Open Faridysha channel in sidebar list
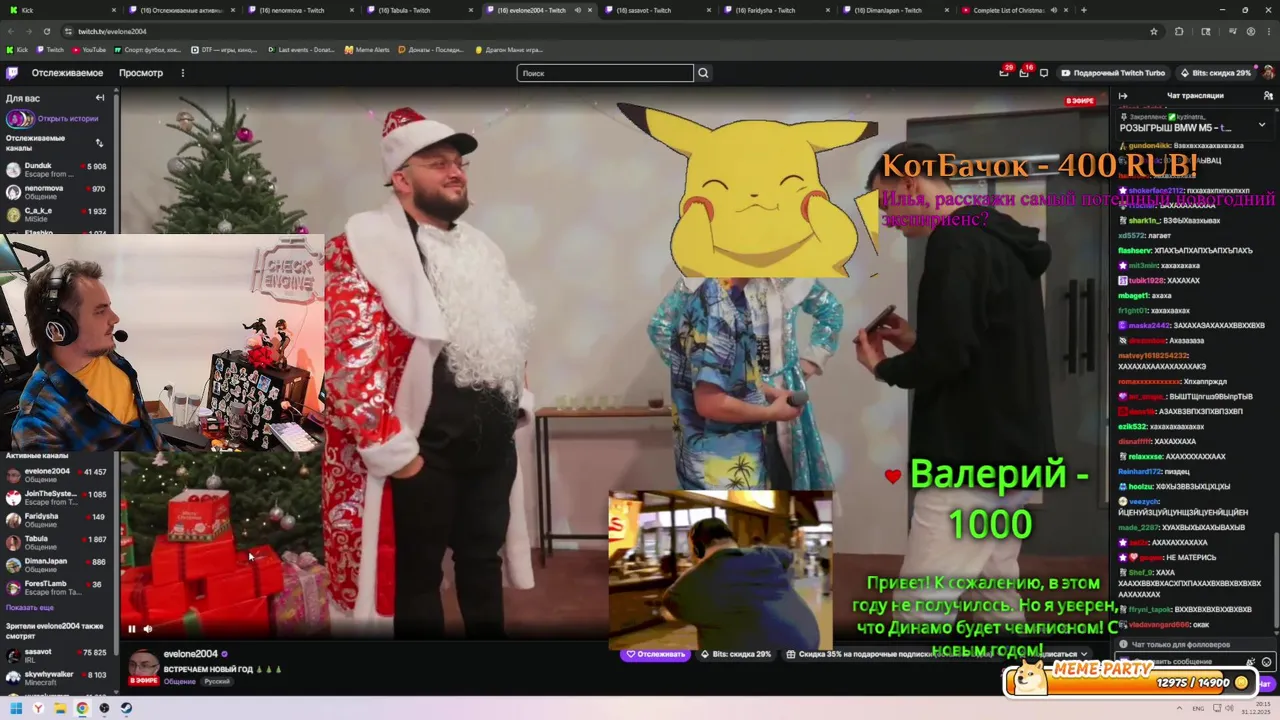Screen dimensions: 1280x720 tap(56, 520)
